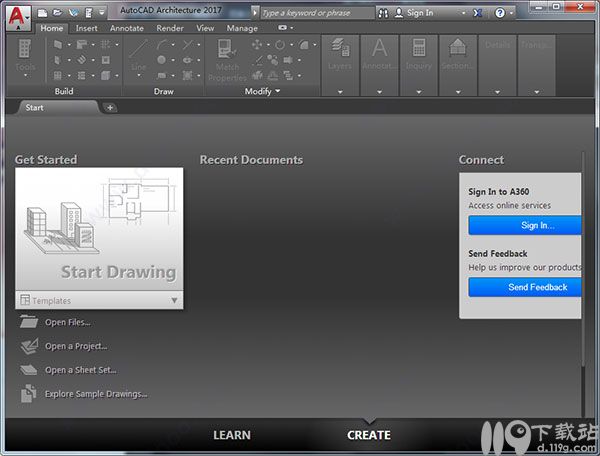Click the Start Drawing thumbnail
The height and width of the screenshot is (456, 600).
pyautogui.click(x=99, y=230)
